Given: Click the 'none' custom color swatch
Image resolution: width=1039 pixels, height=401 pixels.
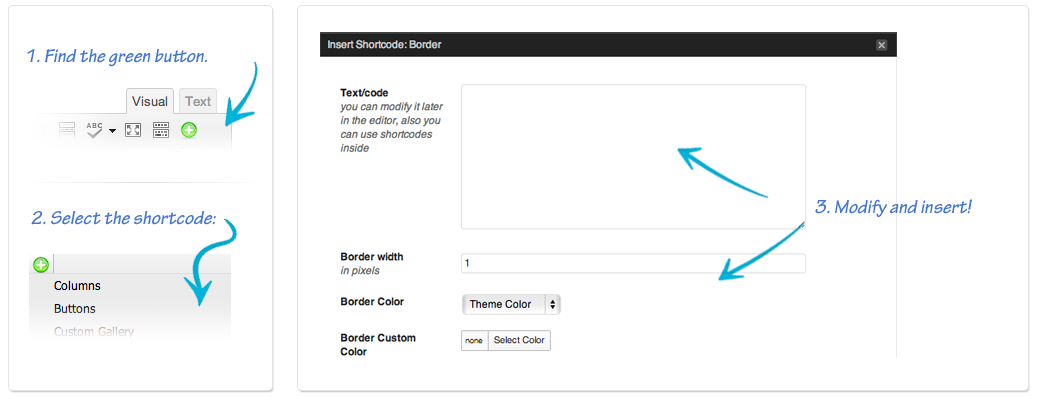Looking at the screenshot, I should (474, 341).
